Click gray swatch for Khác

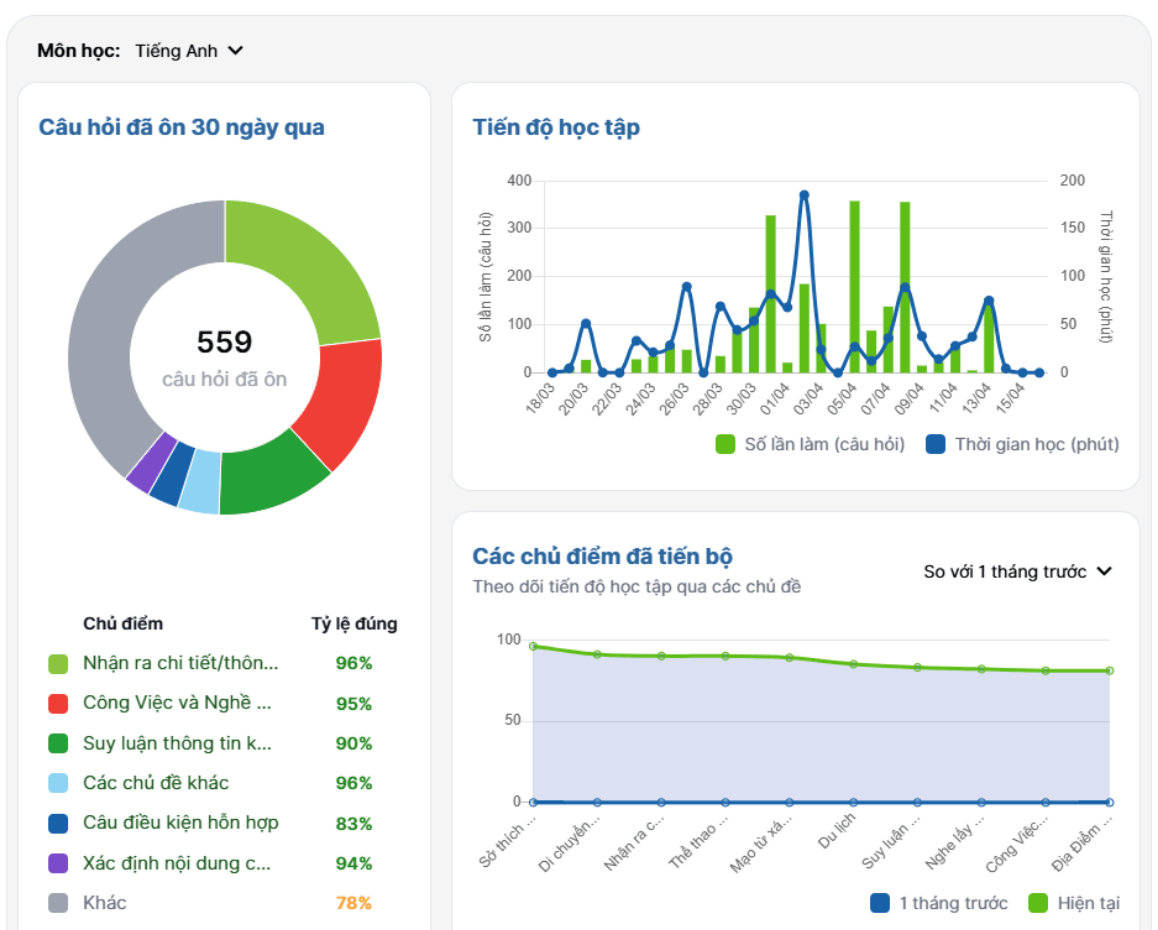58,903
